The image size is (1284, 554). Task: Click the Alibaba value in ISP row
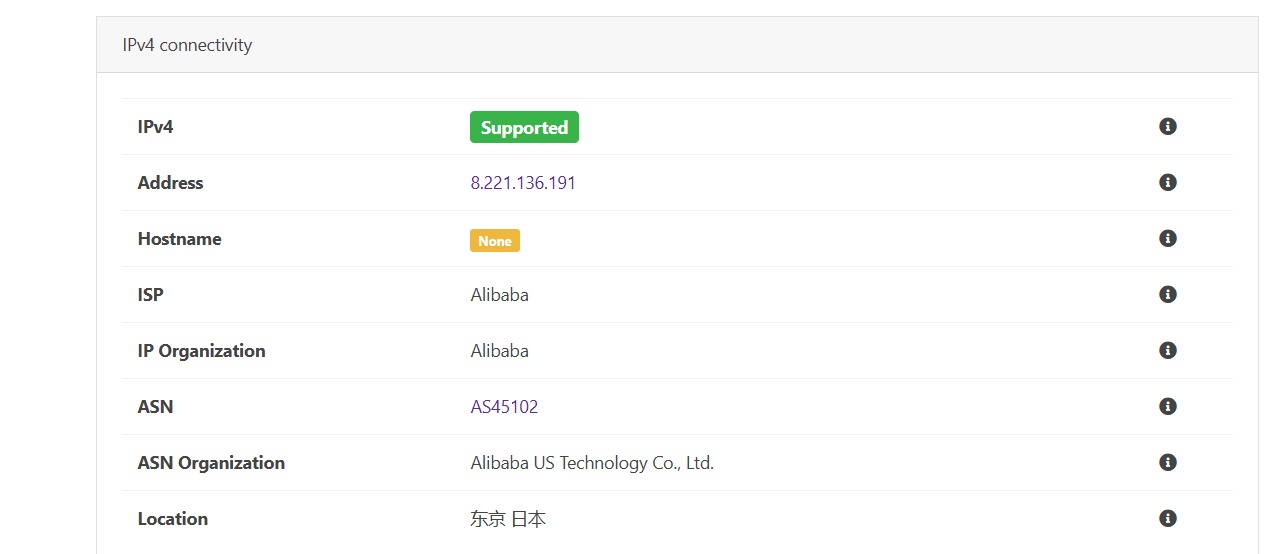pyautogui.click(x=499, y=295)
